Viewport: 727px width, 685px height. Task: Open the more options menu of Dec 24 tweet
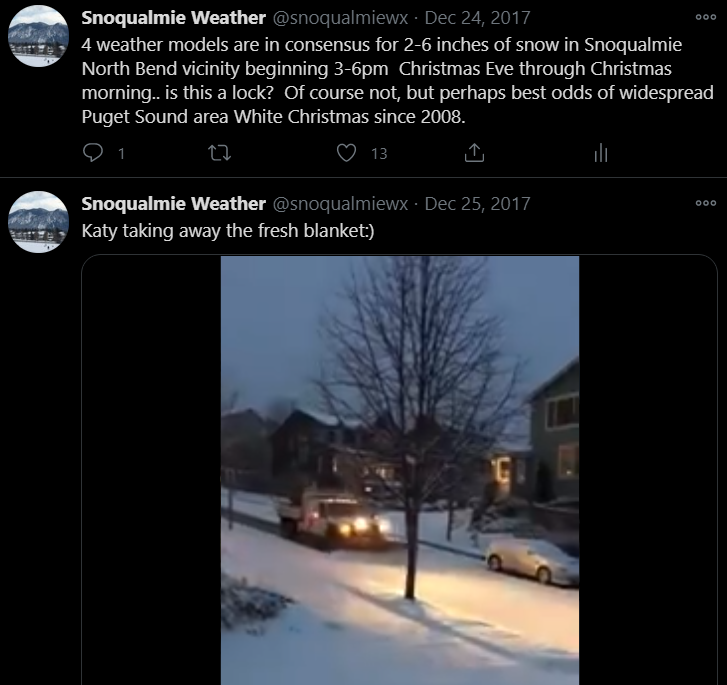point(706,17)
